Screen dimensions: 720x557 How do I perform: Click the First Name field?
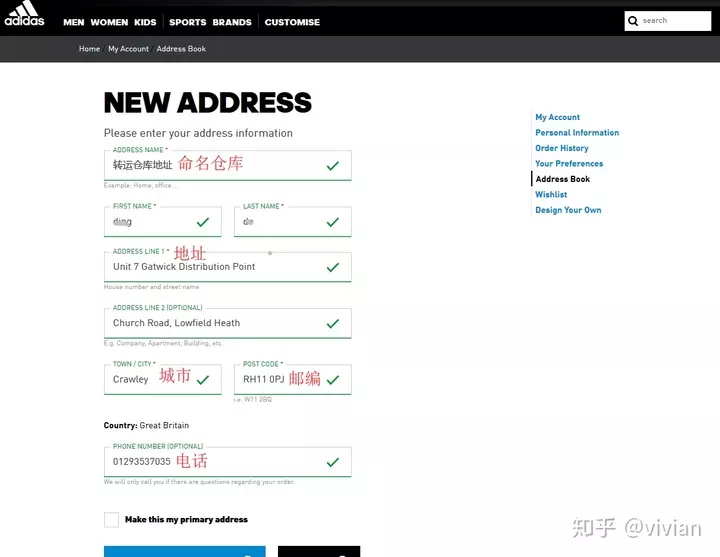point(163,222)
